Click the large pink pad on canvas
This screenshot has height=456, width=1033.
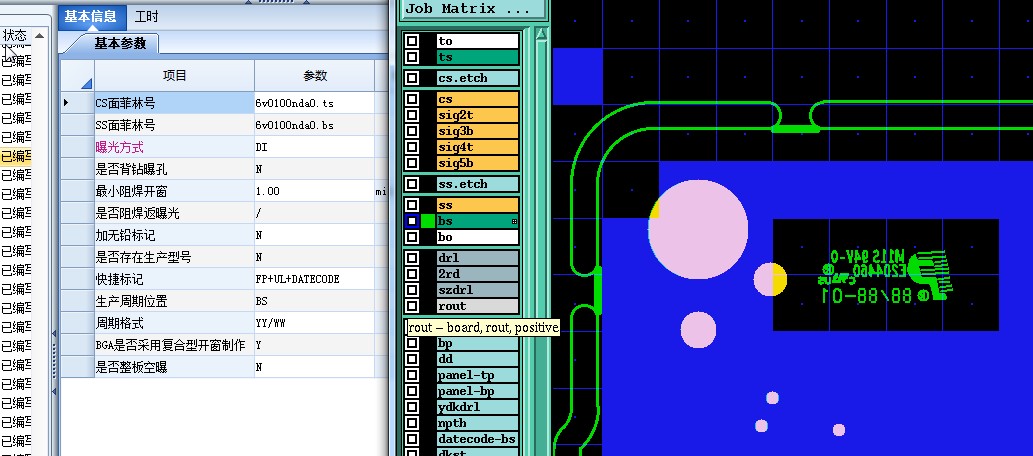[x=698, y=229]
